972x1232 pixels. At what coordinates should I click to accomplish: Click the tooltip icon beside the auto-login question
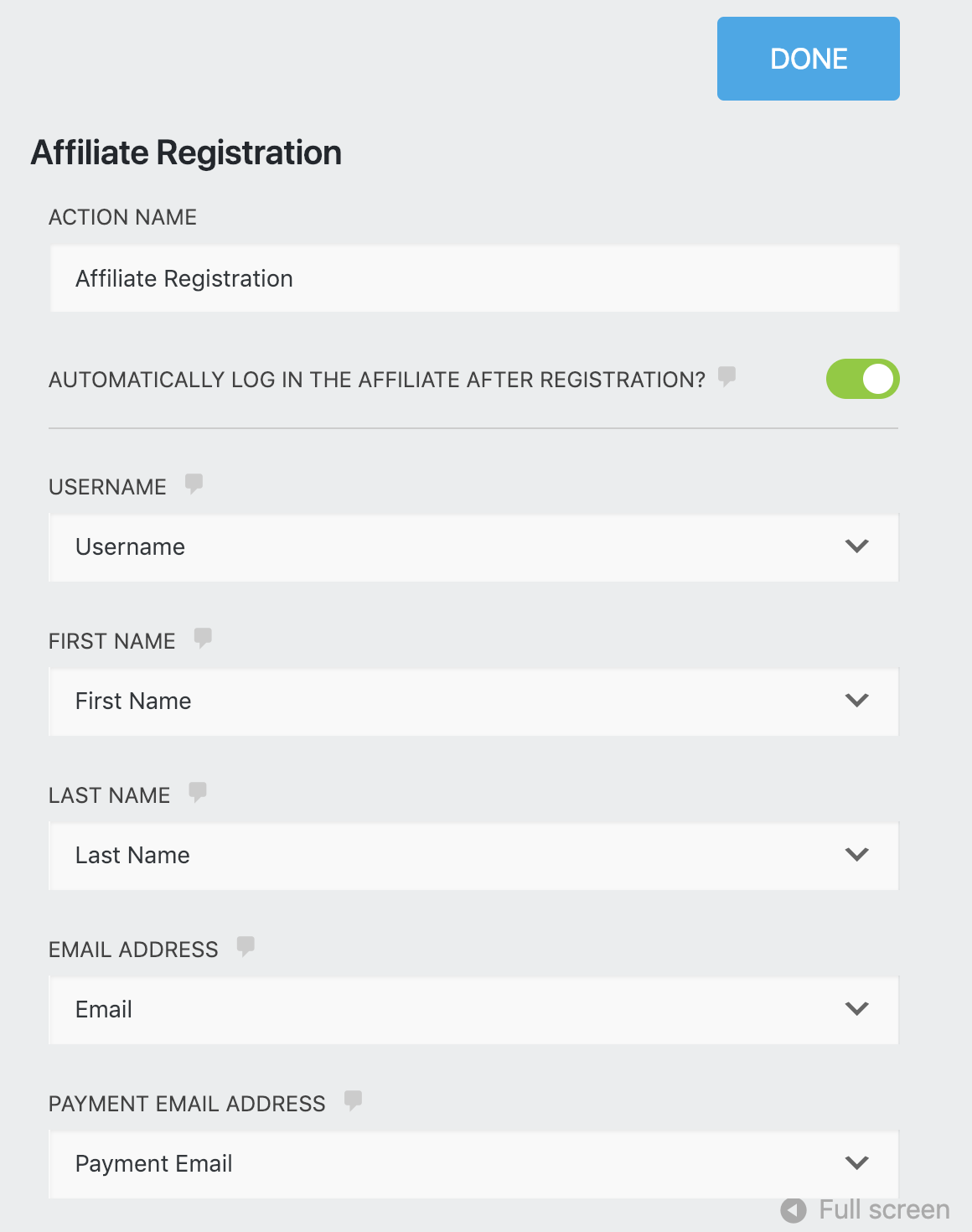(x=726, y=377)
